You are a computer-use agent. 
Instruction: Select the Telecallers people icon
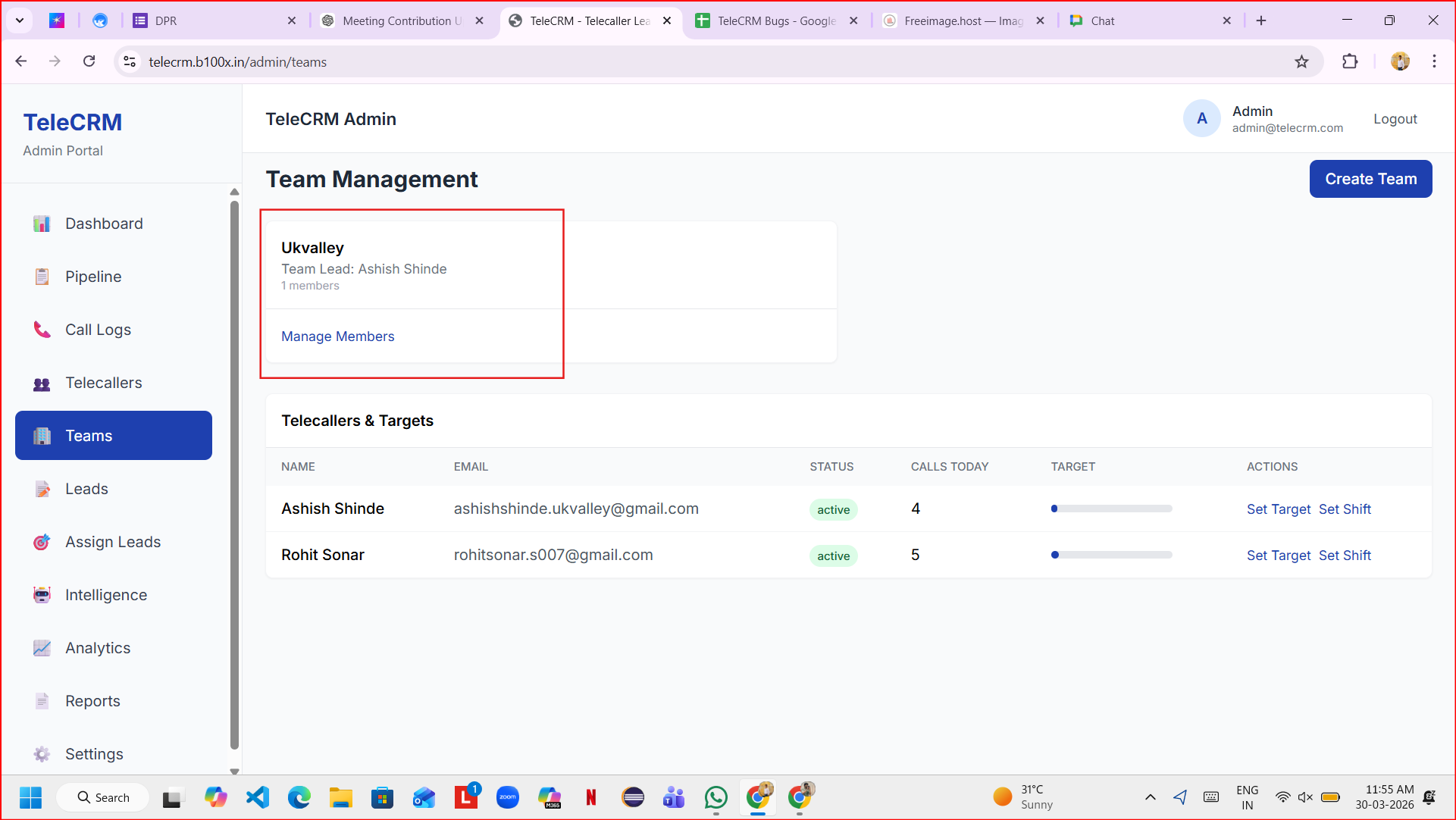pos(42,383)
